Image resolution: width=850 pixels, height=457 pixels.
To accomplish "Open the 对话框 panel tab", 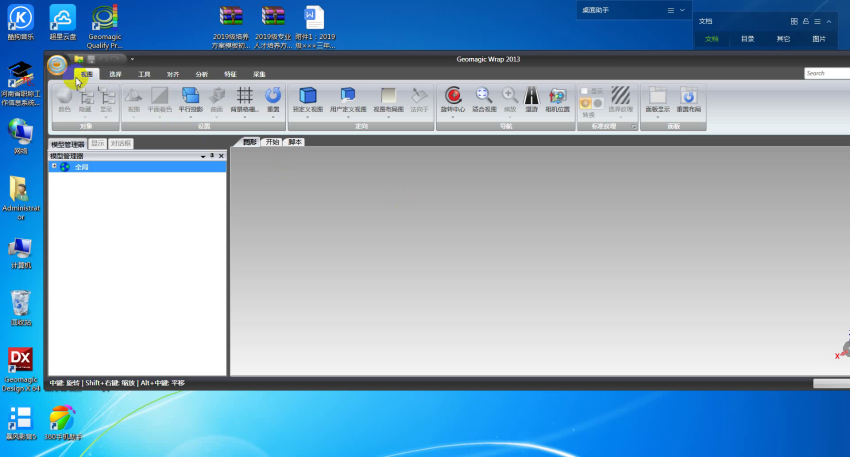I will pyautogui.click(x=120, y=144).
